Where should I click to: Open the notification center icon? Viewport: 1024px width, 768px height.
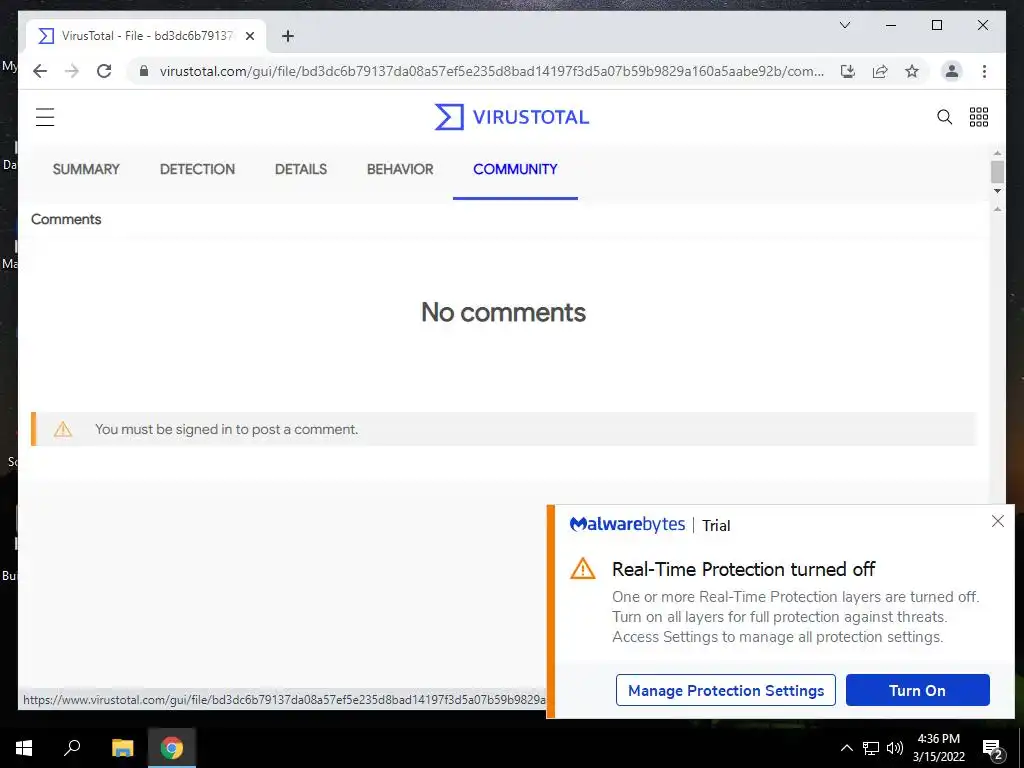tap(993, 750)
